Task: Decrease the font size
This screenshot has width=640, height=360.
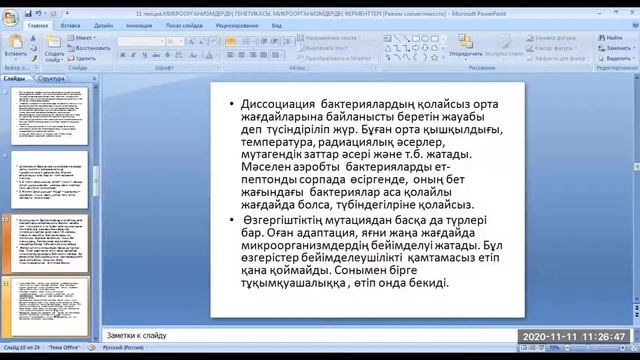Action: pos(202,42)
